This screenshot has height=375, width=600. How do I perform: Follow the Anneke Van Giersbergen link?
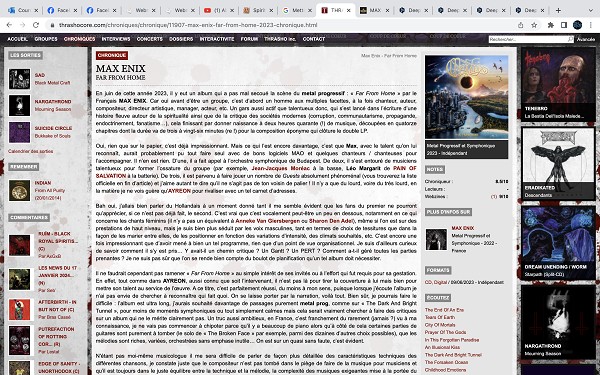coord(267,221)
